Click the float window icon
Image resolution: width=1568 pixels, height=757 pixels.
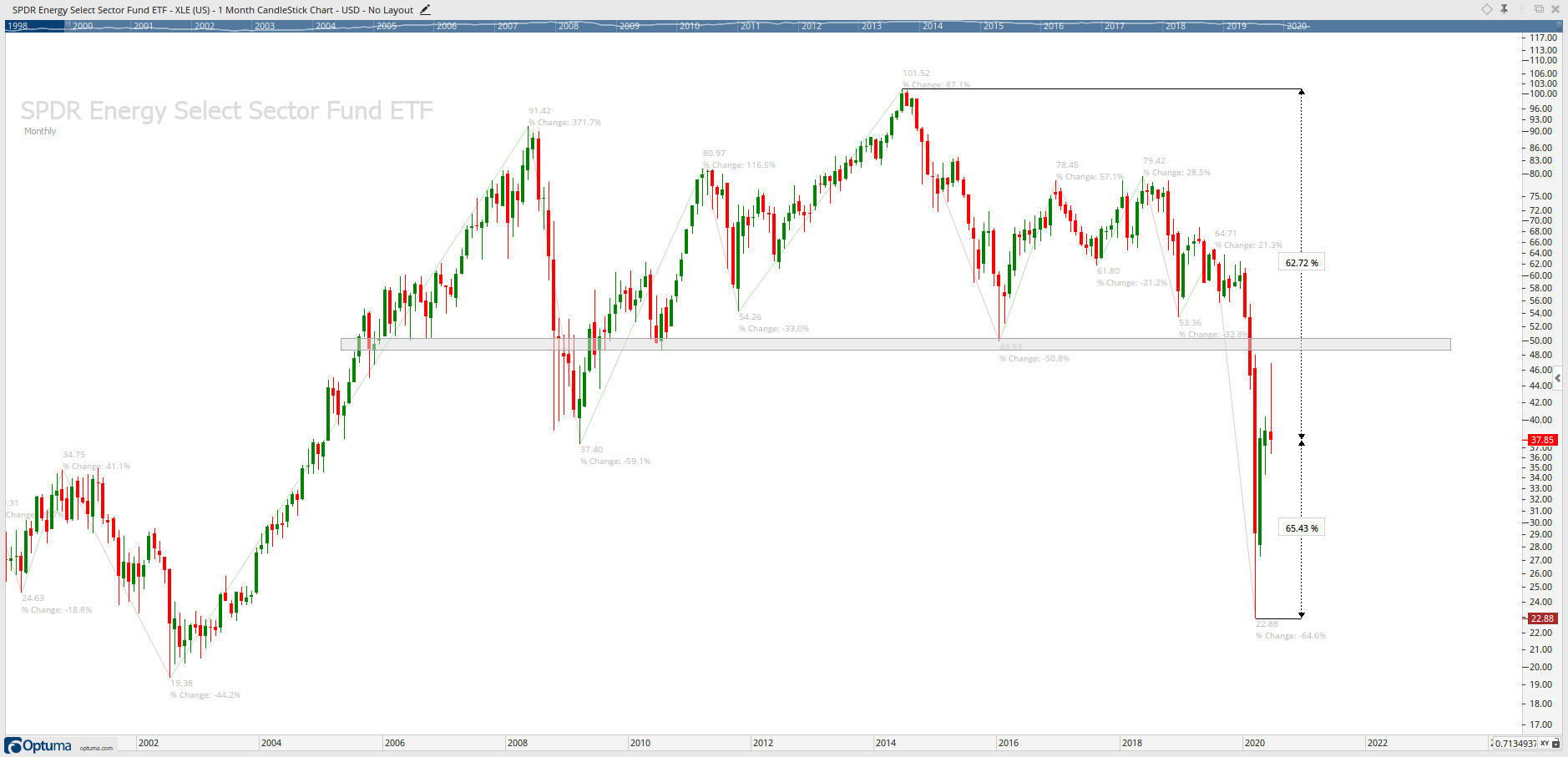pos(1539,9)
